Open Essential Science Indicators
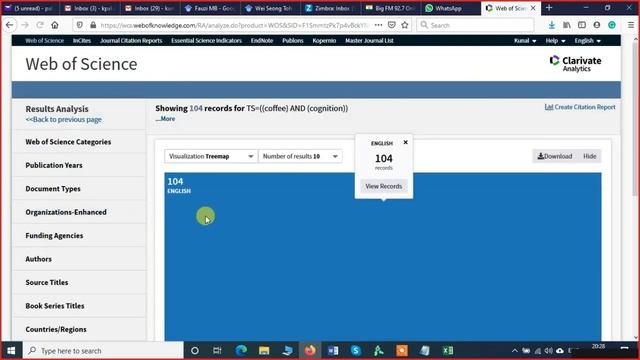The width and height of the screenshot is (640, 360). tap(206, 40)
